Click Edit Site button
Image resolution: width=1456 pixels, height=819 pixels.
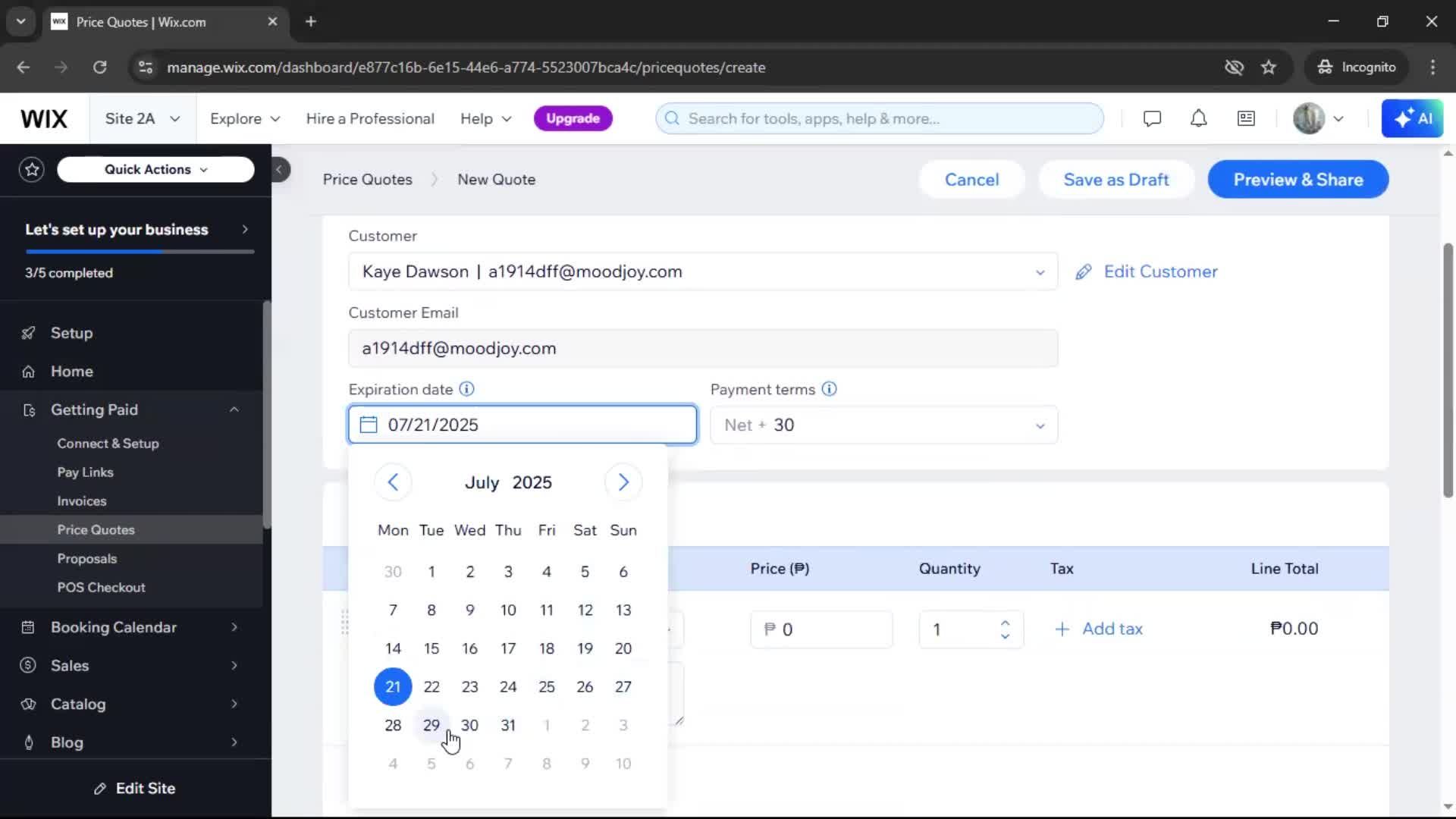(x=136, y=789)
